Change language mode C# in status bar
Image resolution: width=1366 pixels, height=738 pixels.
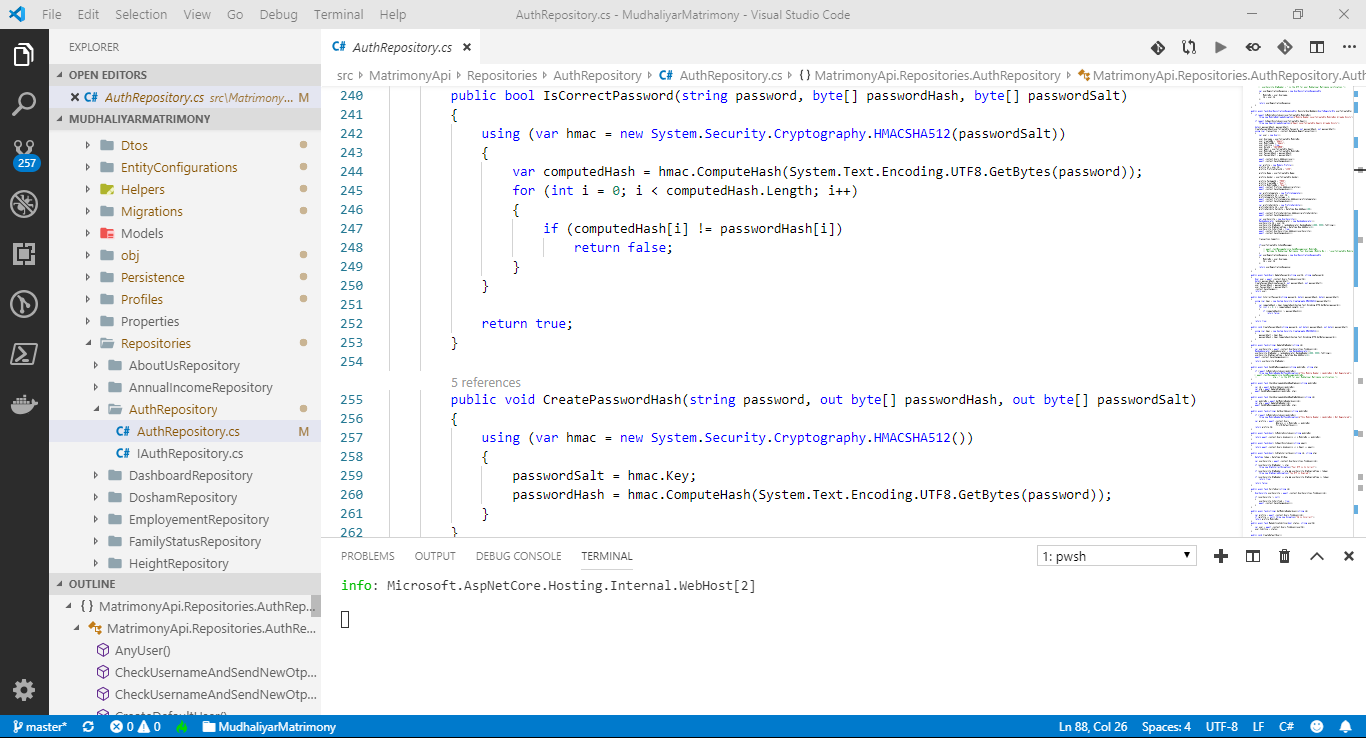tap(1286, 727)
